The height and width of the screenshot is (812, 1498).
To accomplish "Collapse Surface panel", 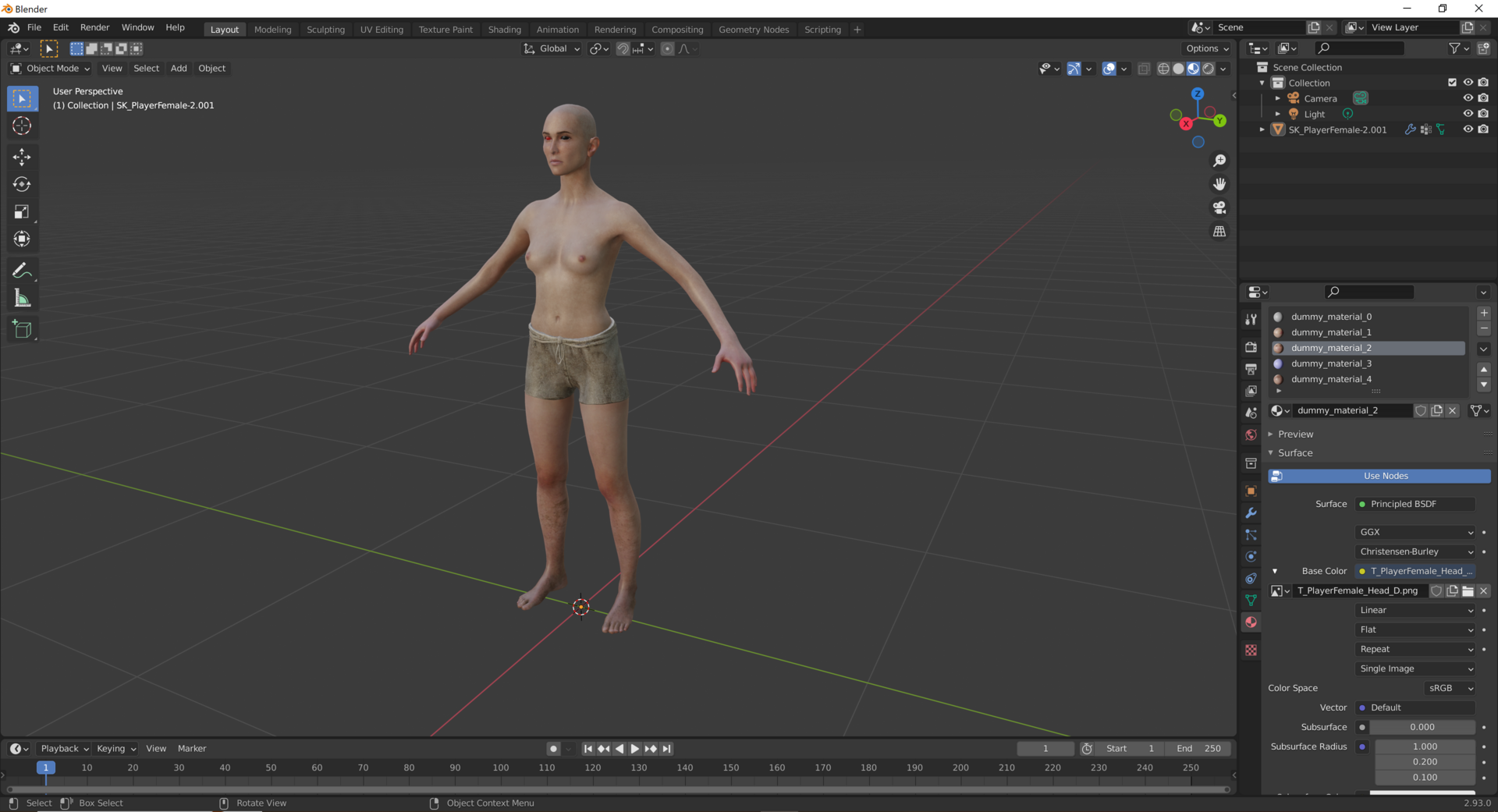I will 1295,453.
